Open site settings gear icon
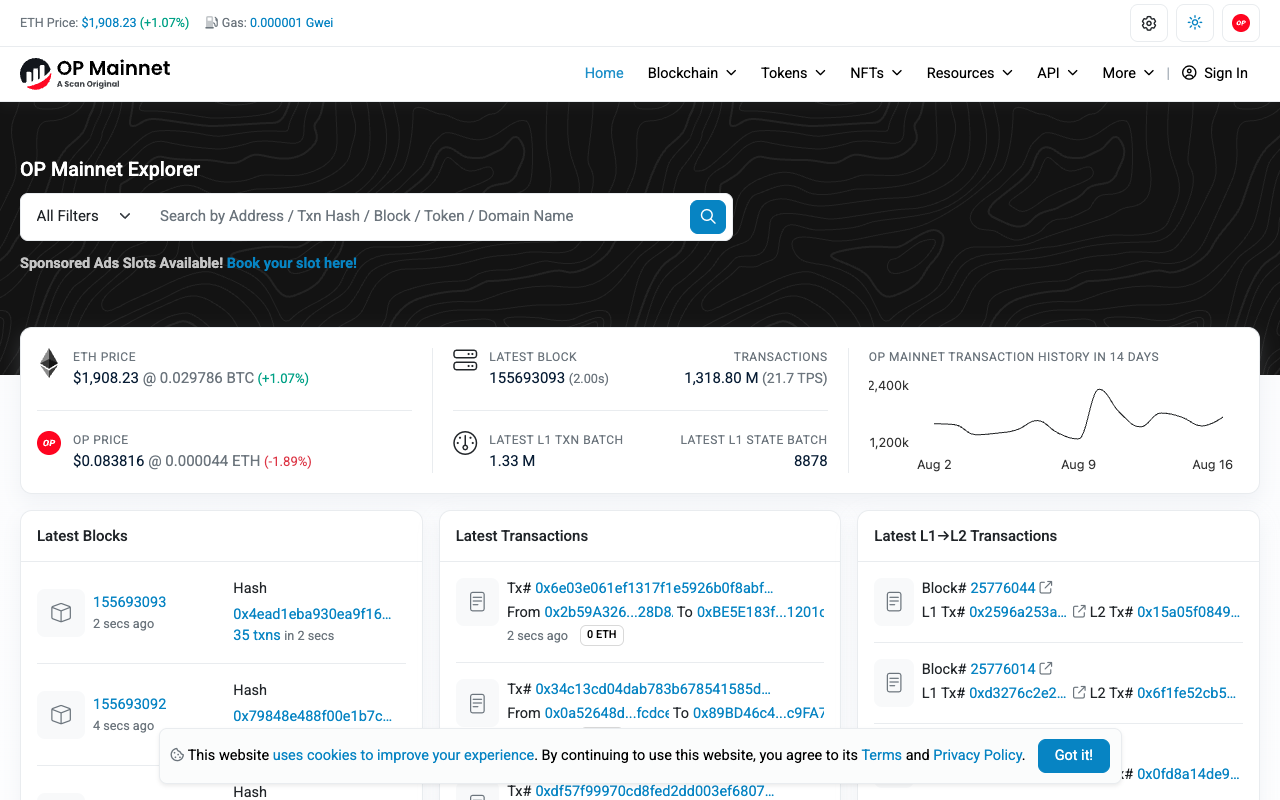The image size is (1280, 800). coord(1149,23)
